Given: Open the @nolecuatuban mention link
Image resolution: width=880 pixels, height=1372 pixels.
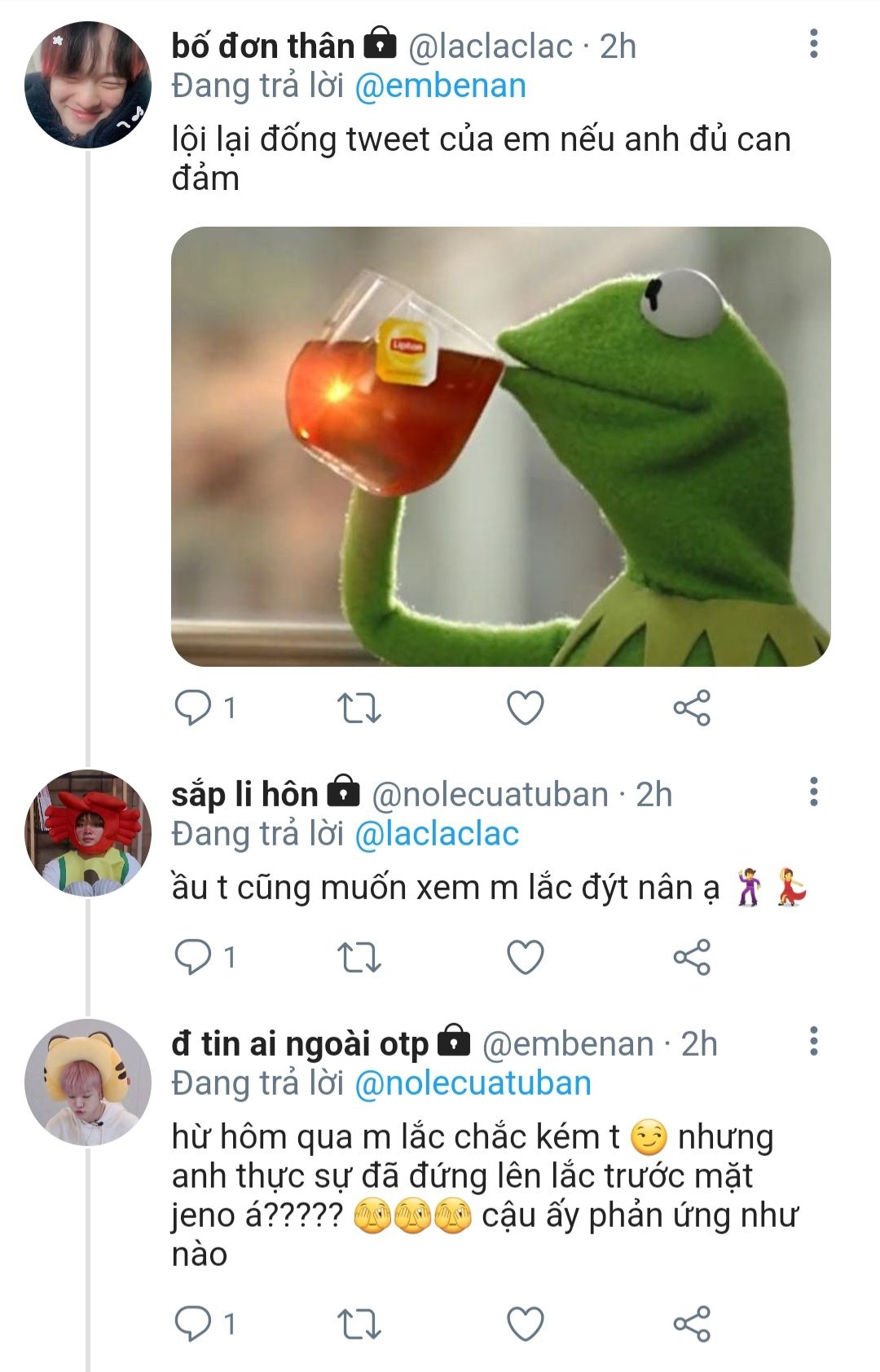Looking at the screenshot, I should point(473,1083).
